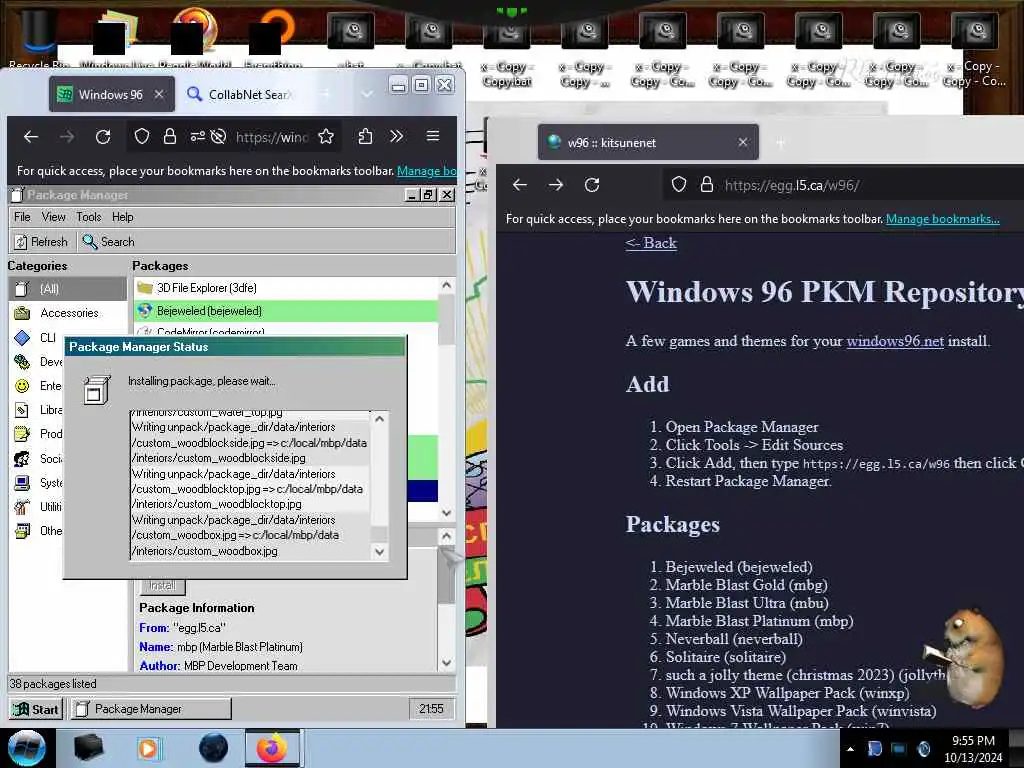Select the Accessories category
1024x768 pixels.
(x=67, y=313)
